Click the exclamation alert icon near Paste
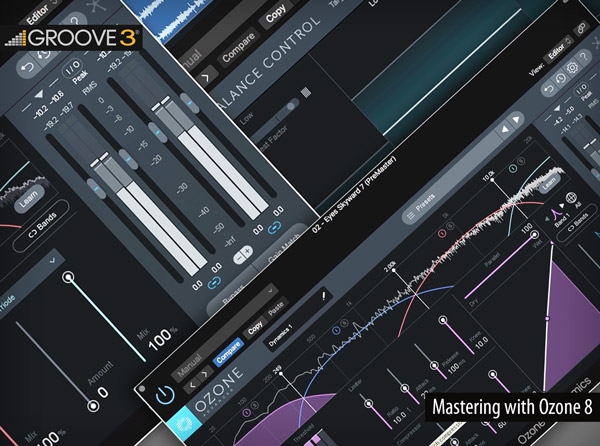This screenshot has width=600, height=446. 324,296
